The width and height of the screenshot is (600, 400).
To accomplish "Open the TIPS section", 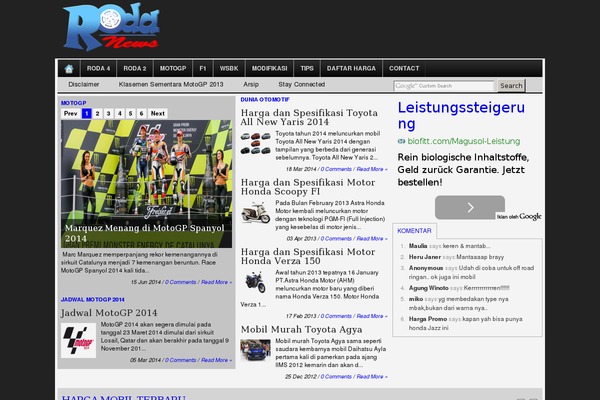I will click(307, 69).
